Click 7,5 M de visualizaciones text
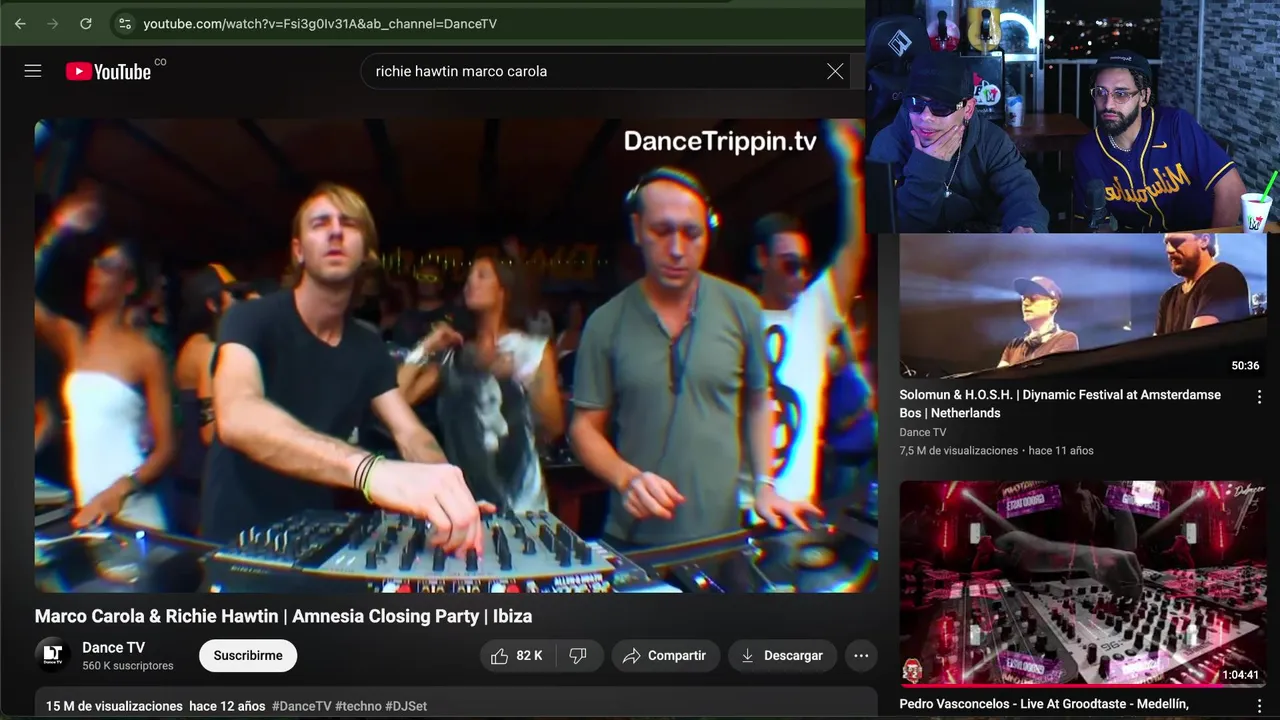This screenshot has height=720, width=1280. (x=958, y=450)
